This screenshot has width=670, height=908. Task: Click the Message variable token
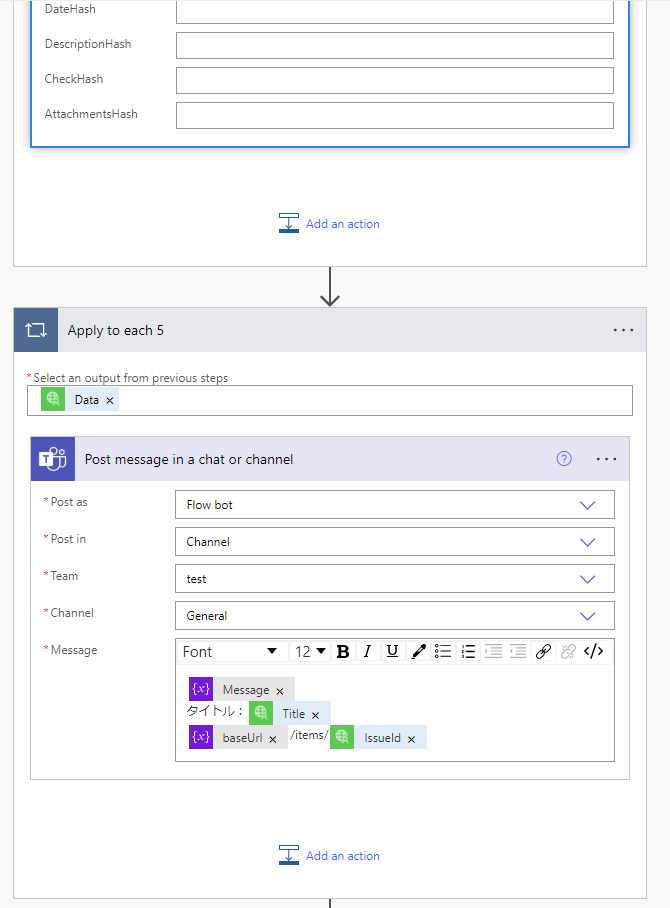click(x=241, y=689)
